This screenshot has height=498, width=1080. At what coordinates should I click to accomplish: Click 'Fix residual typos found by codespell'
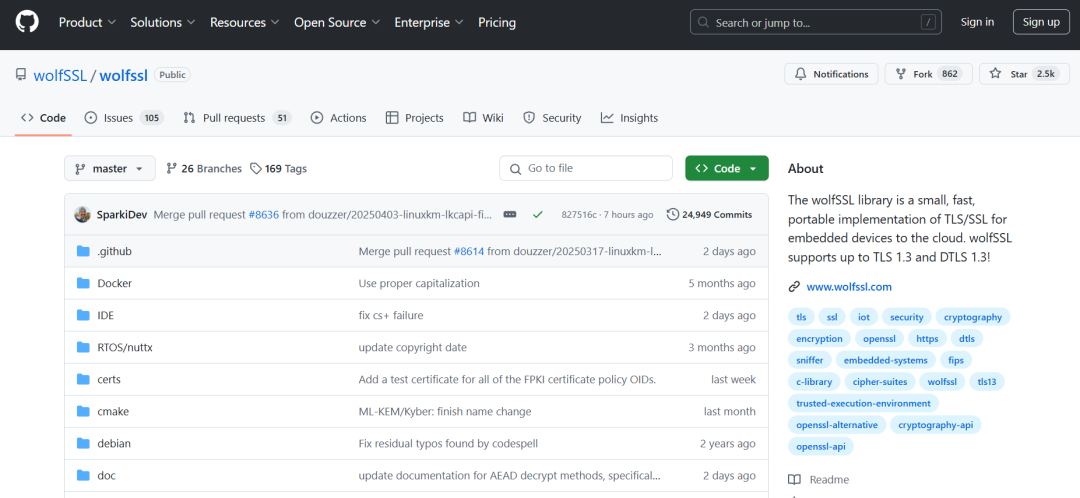pyautogui.click(x=448, y=444)
